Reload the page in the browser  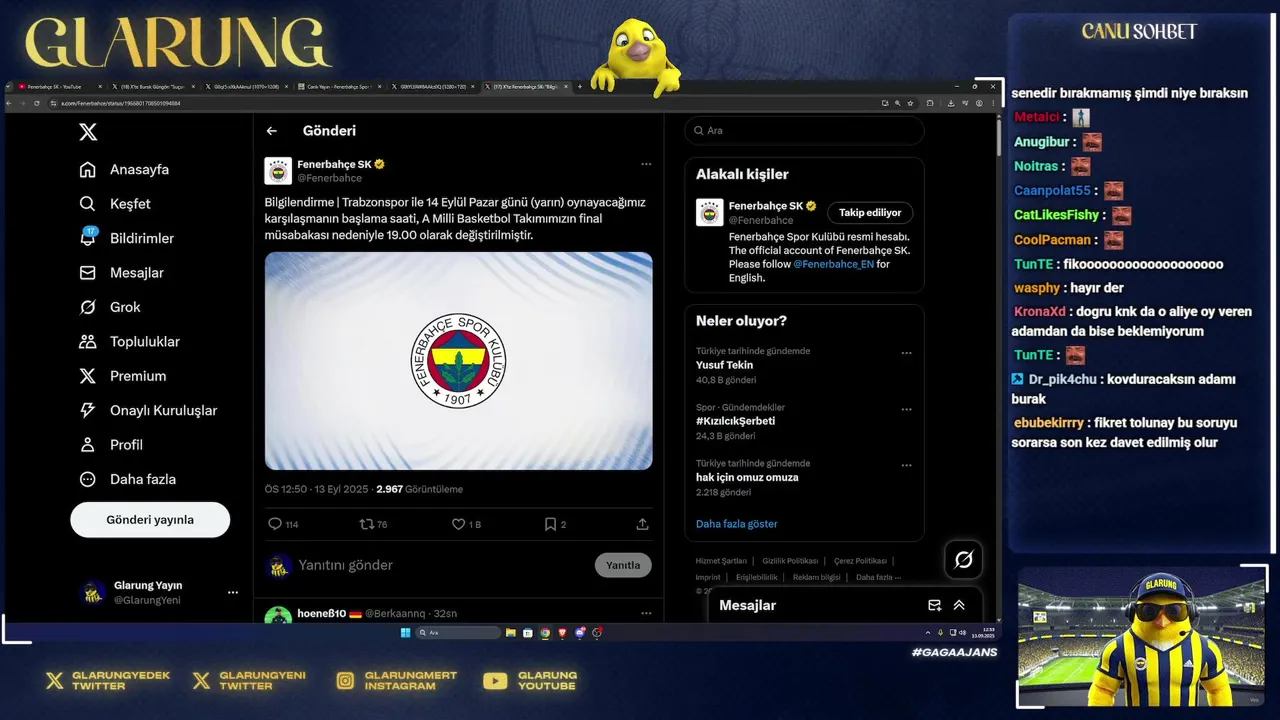point(37,103)
